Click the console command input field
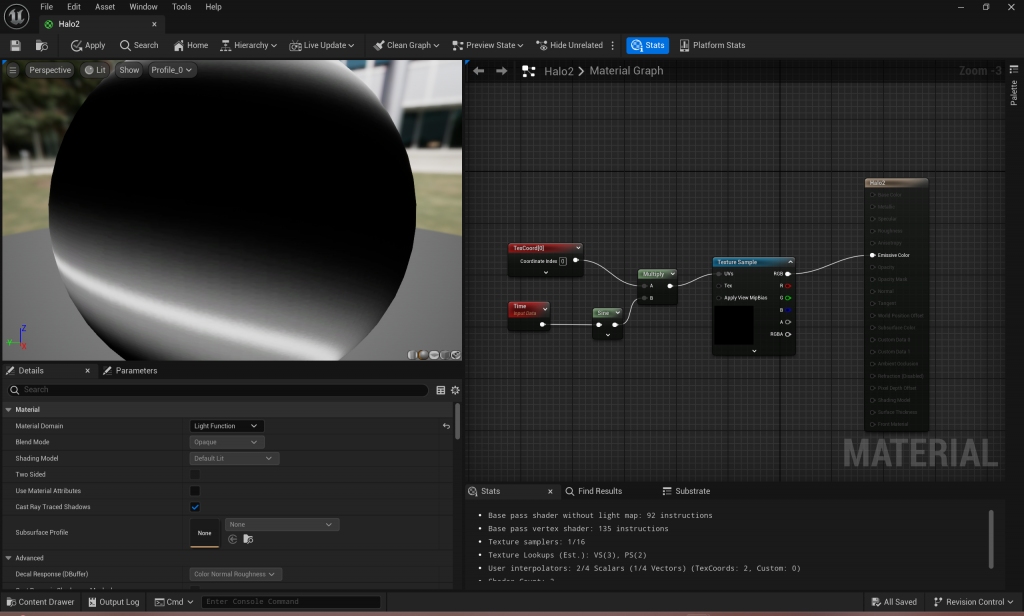The image size is (1024, 616). [x=290, y=602]
